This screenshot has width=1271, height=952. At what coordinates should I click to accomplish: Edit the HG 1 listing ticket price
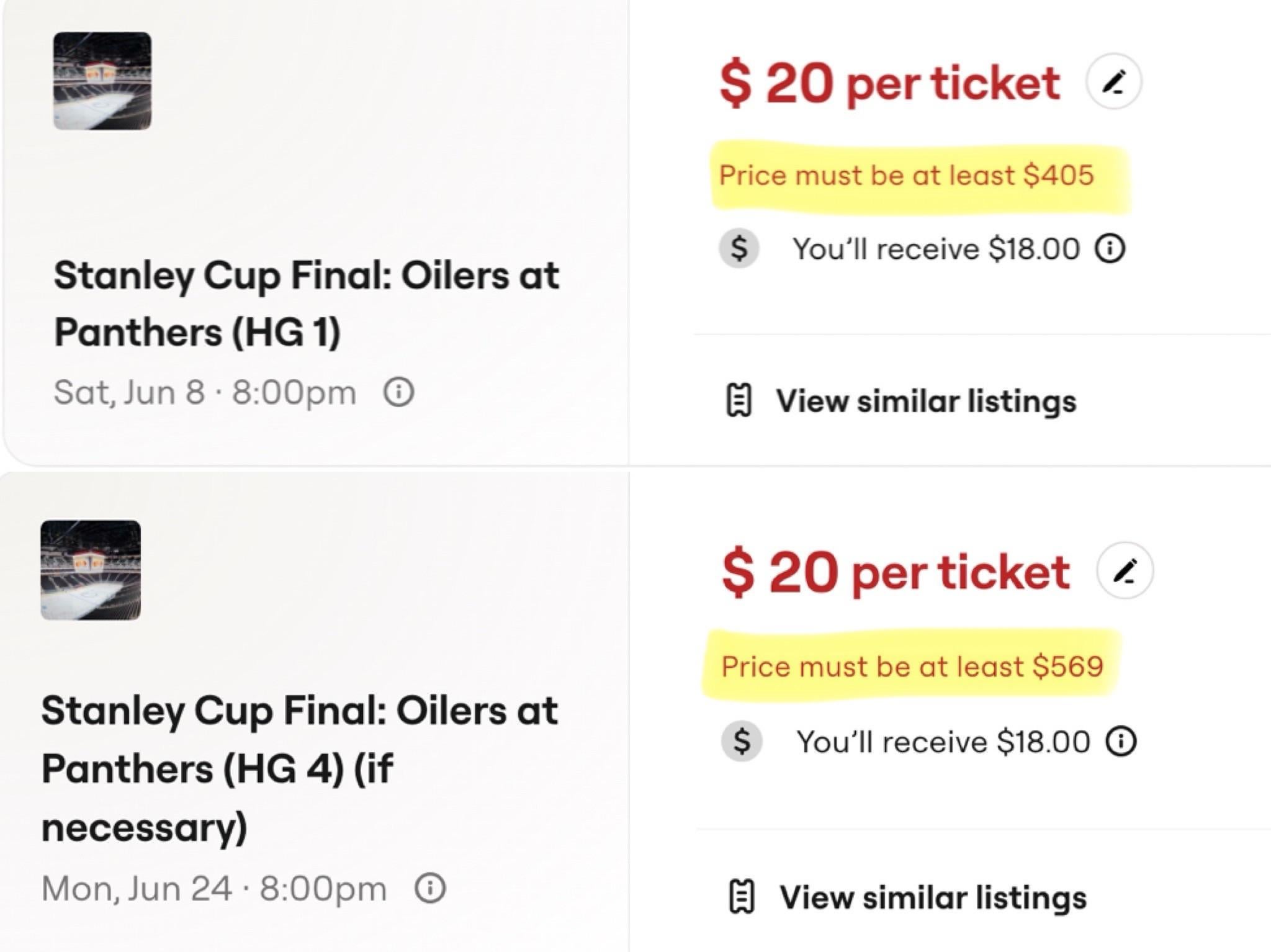click(1113, 81)
